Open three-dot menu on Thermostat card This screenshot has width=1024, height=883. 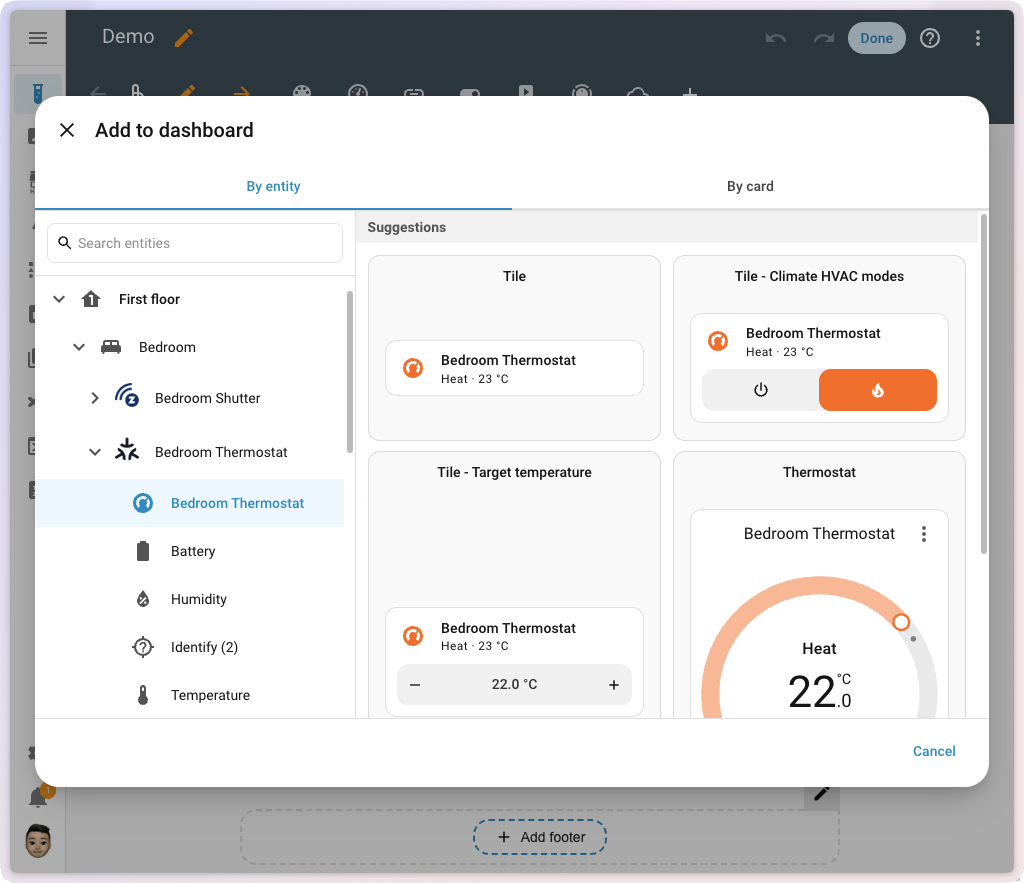[x=923, y=534]
